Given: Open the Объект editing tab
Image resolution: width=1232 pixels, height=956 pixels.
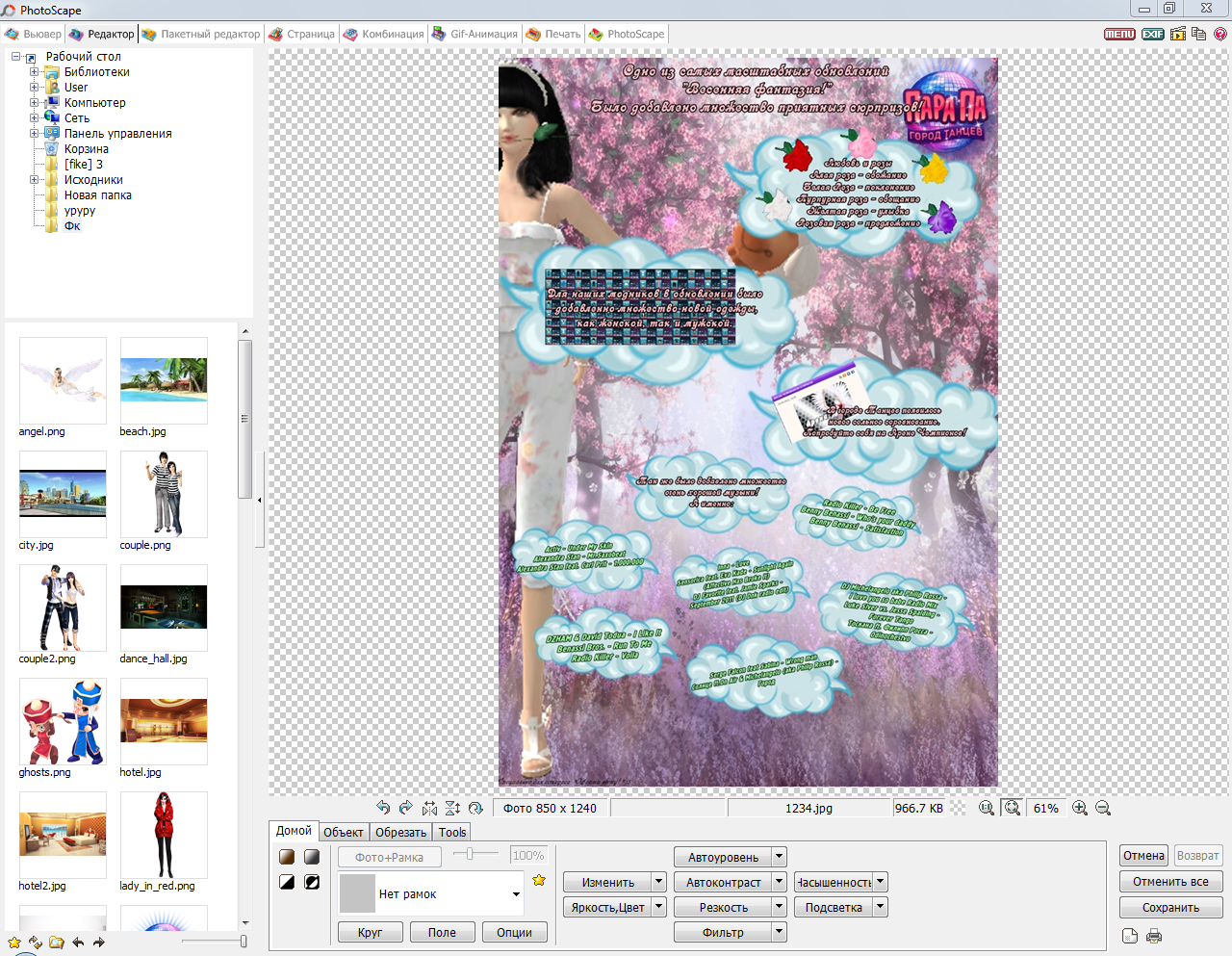Looking at the screenshot, I should pos(344,833).
